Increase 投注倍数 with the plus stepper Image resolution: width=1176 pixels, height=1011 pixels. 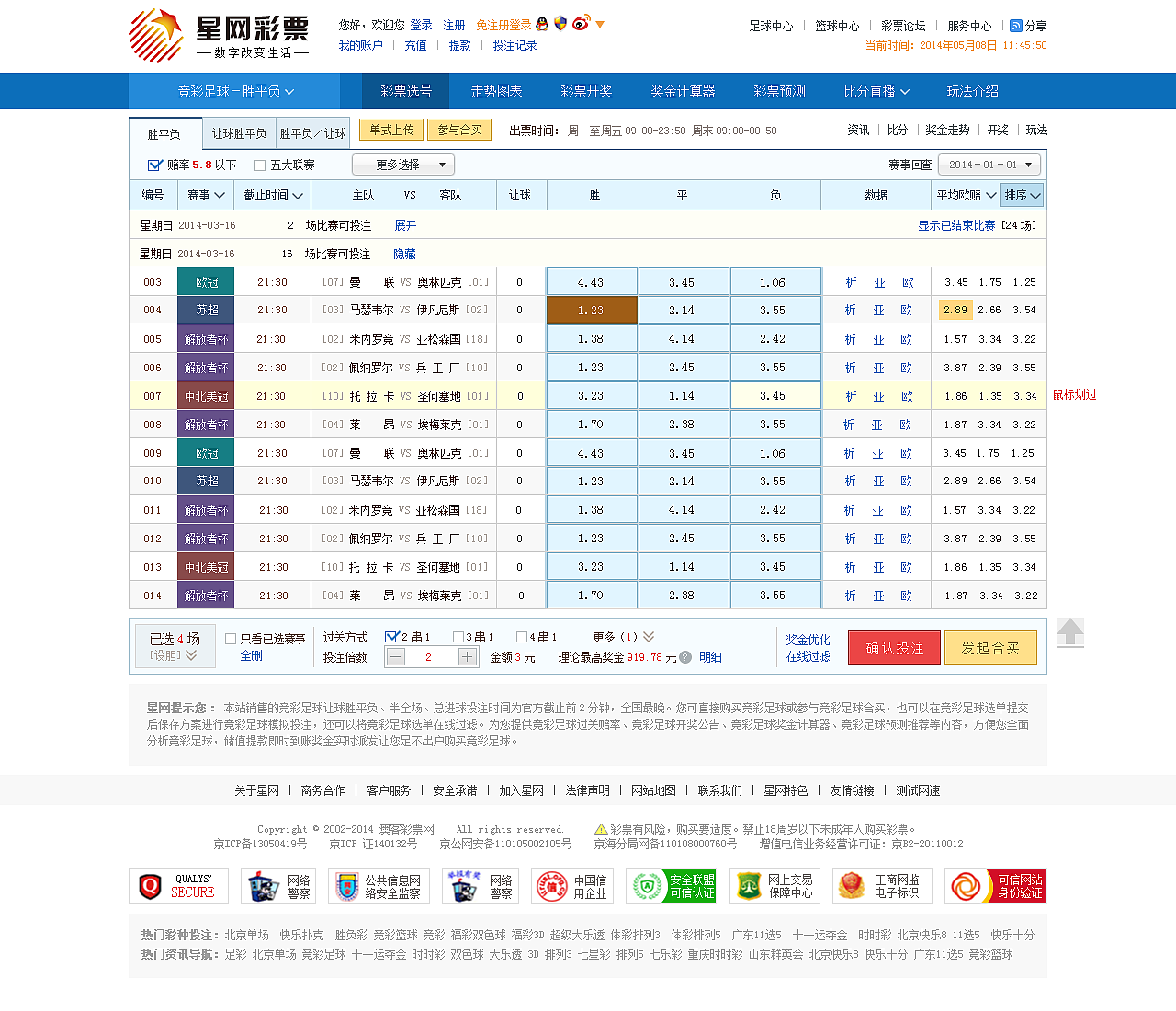click(x=467, y=656)
